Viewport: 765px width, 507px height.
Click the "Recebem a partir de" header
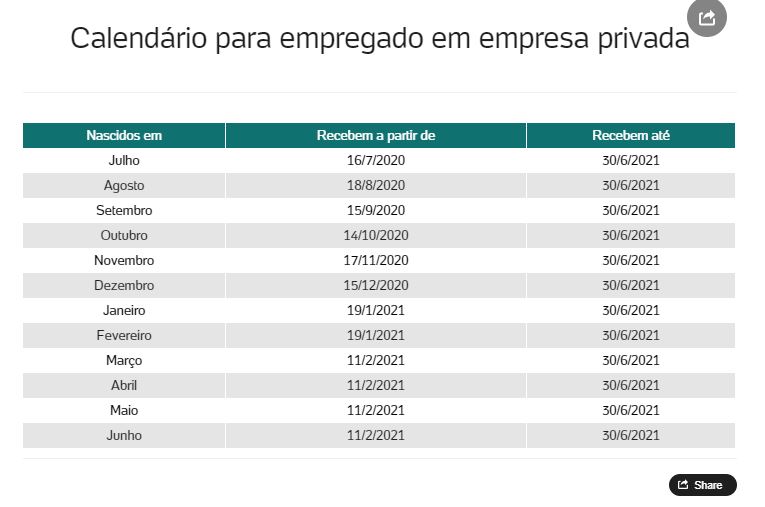(x=376, y=135)
